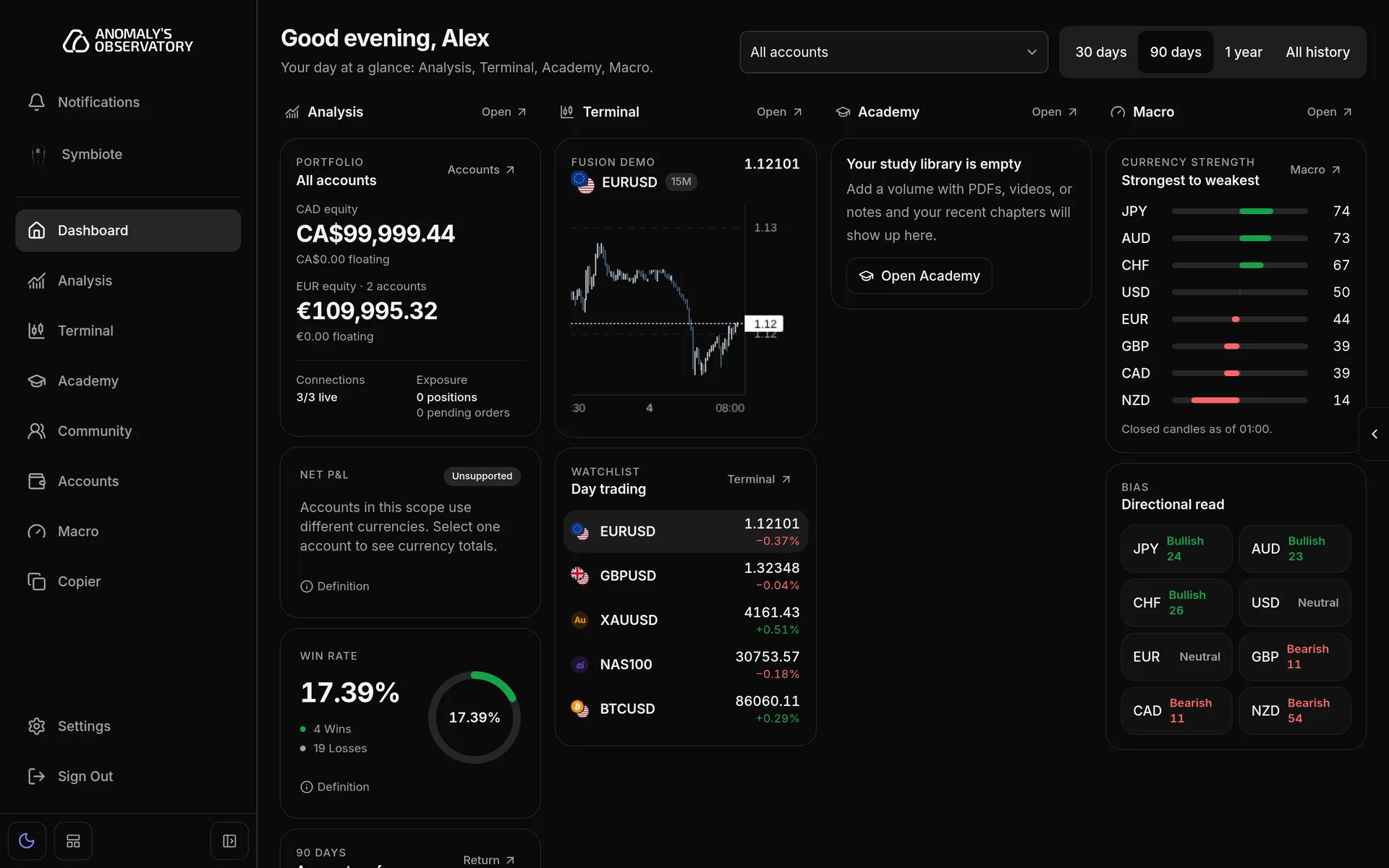Click the Accounts wallet icon in sidebar
Viewport: 1389px width, 868px height.
pos(37,481)
